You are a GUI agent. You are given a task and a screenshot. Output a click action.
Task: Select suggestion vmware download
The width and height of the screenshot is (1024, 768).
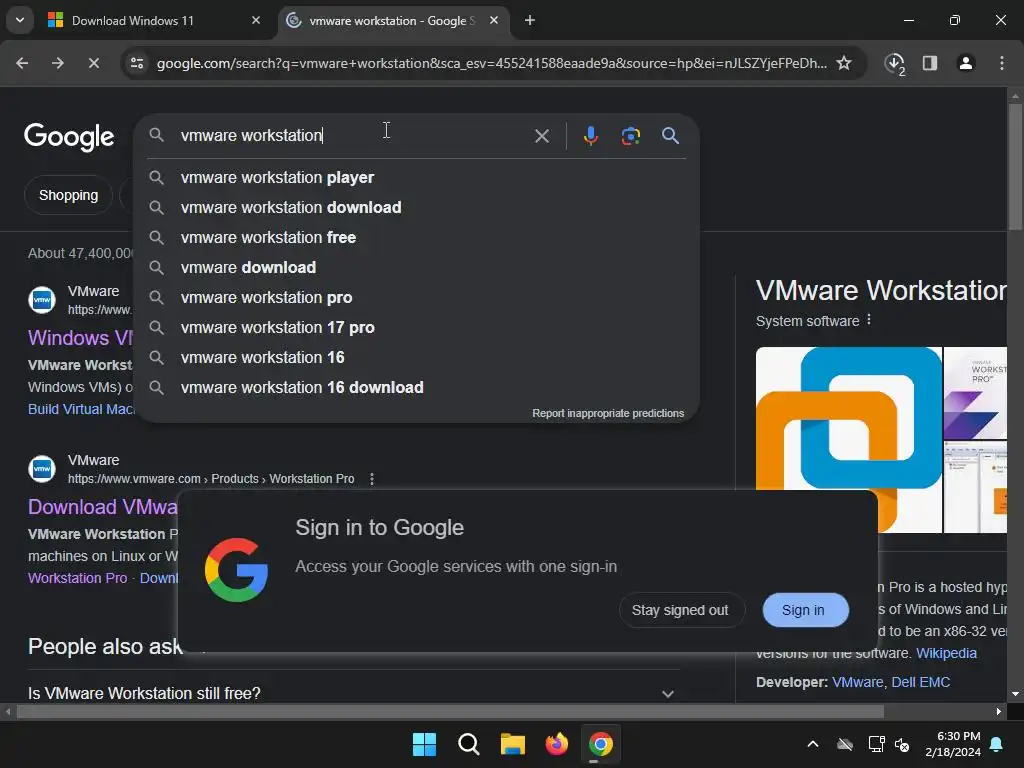point(417,268)
